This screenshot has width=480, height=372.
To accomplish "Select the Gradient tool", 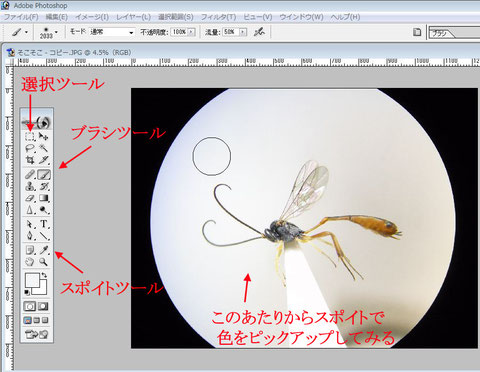I will point(44,198).
